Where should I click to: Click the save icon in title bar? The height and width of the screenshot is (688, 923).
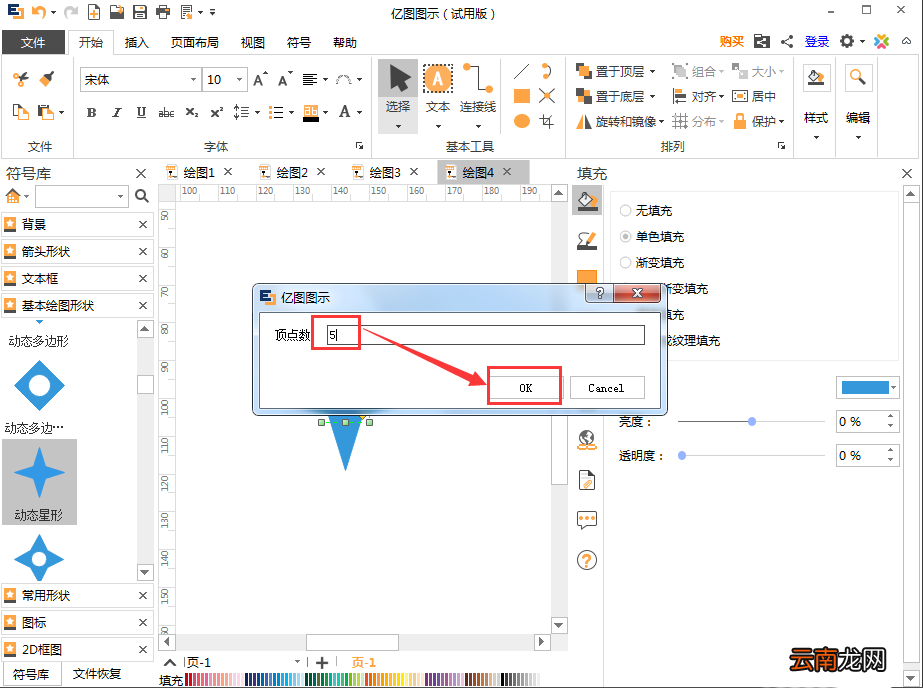(x=140, y=11)
